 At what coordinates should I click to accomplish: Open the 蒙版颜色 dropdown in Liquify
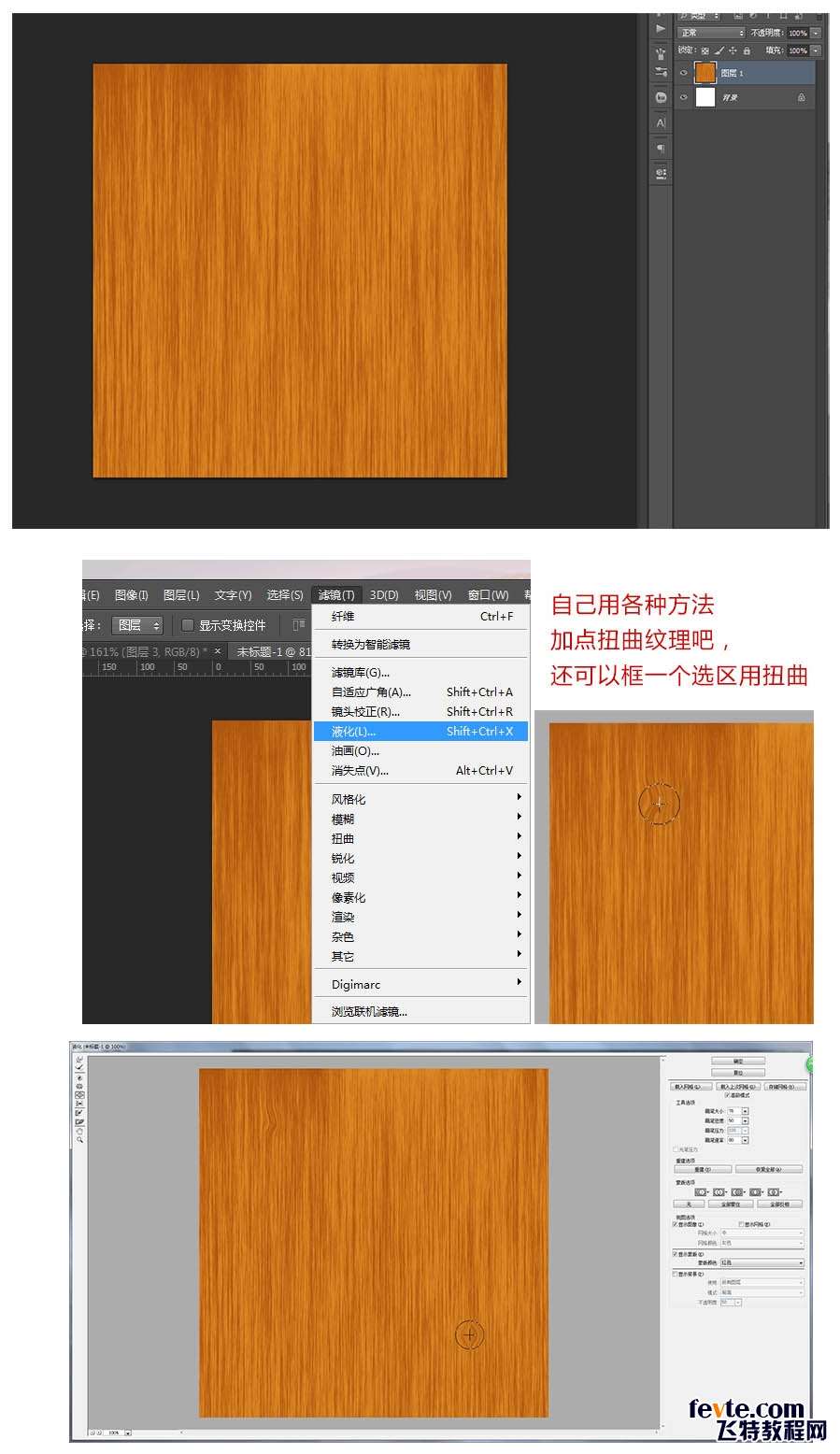pyautogui.click(x=762, y=1263)
